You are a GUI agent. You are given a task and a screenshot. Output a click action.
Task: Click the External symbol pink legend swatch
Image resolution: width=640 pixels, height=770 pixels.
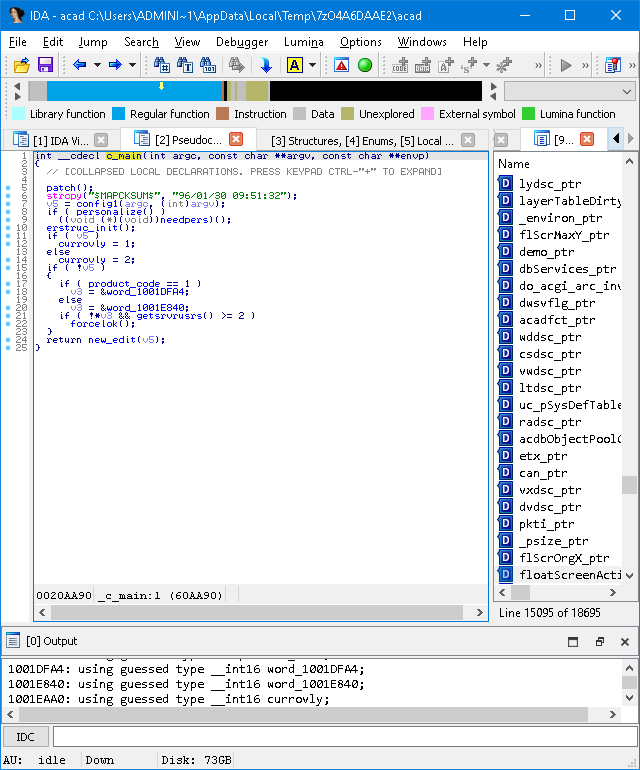point(427,114)
